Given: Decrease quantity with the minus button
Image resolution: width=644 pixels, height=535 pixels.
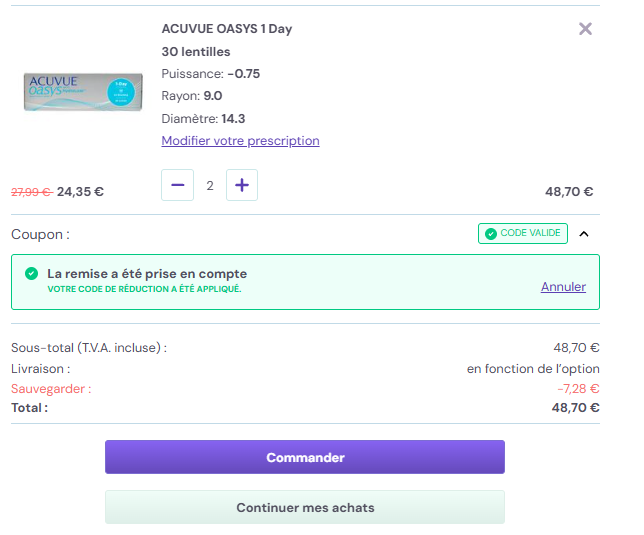Looking at the screenshot, I should pos(177,185).
